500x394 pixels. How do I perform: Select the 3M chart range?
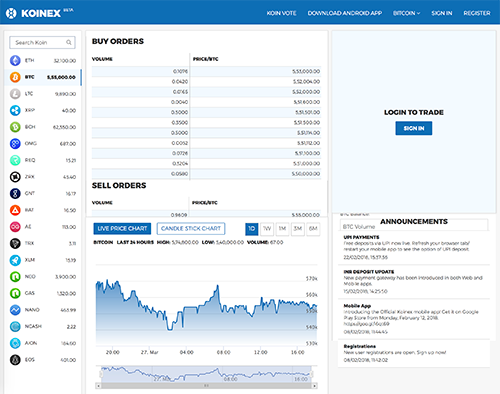coord(298,229)
